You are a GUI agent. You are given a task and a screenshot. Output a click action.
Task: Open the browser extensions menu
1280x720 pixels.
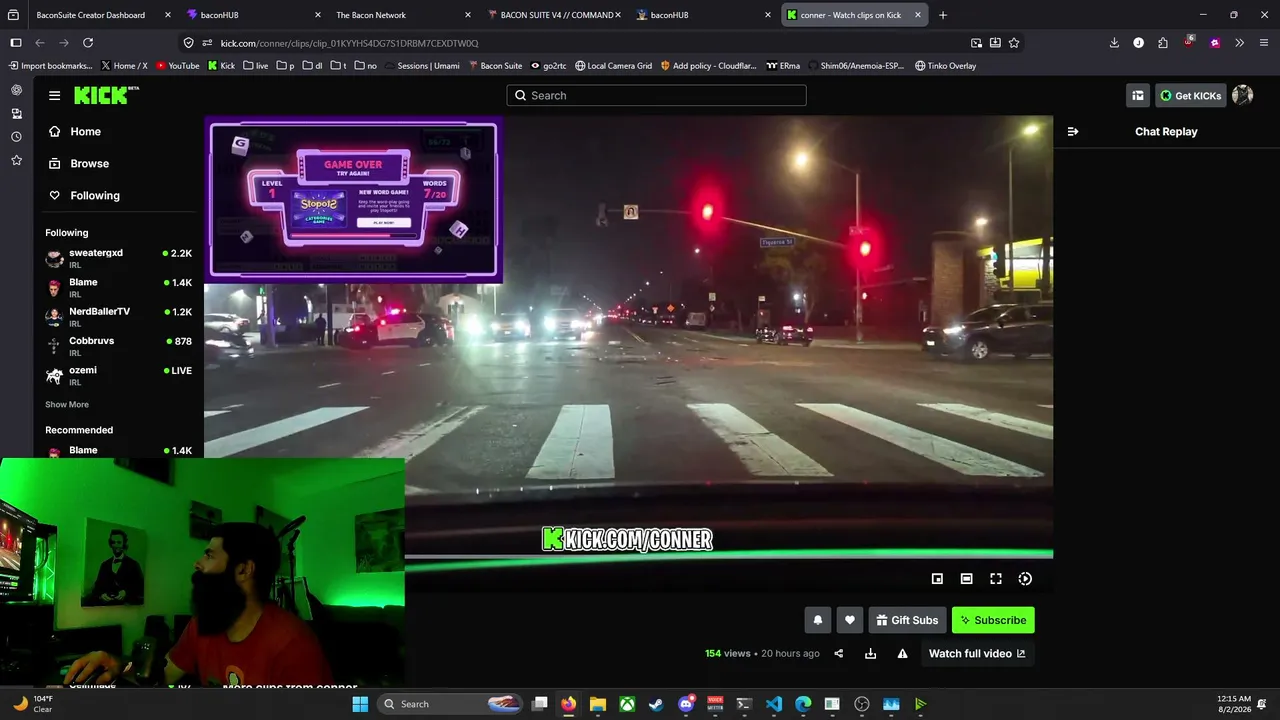tap(1163, 43)
